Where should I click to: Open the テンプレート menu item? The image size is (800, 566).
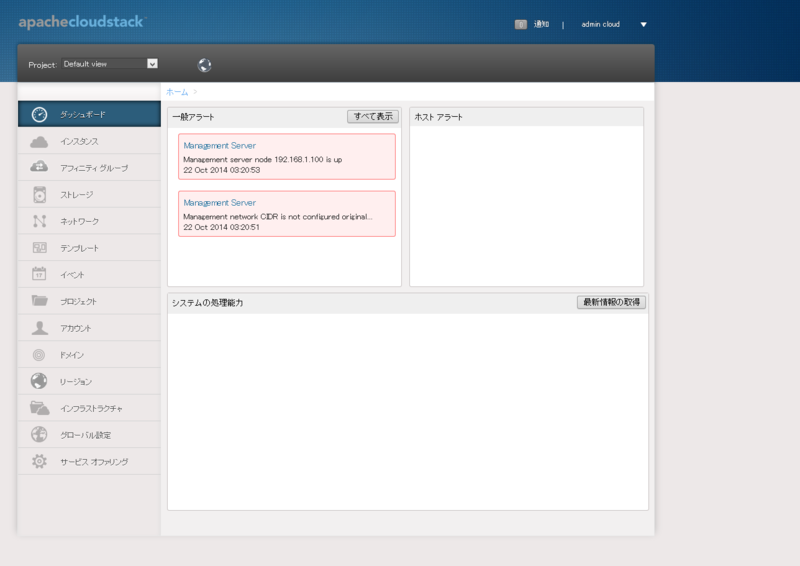pos(89,248)
